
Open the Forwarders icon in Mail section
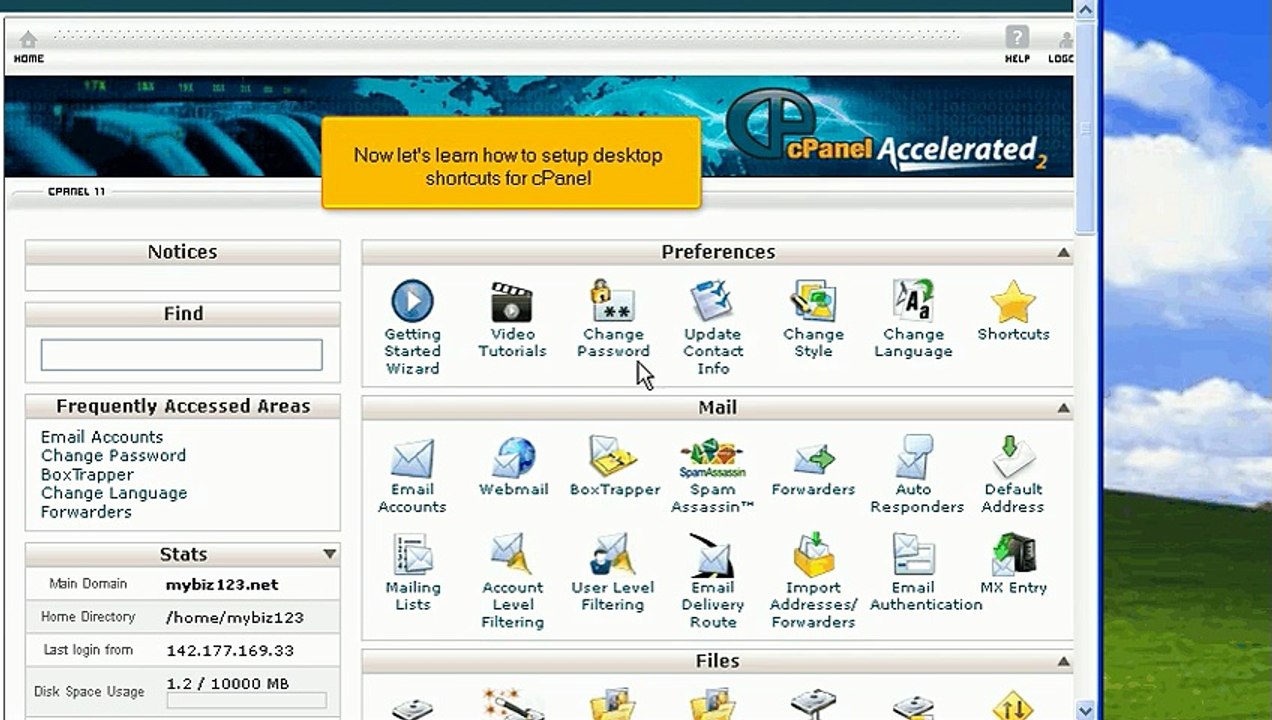(813, 459)
